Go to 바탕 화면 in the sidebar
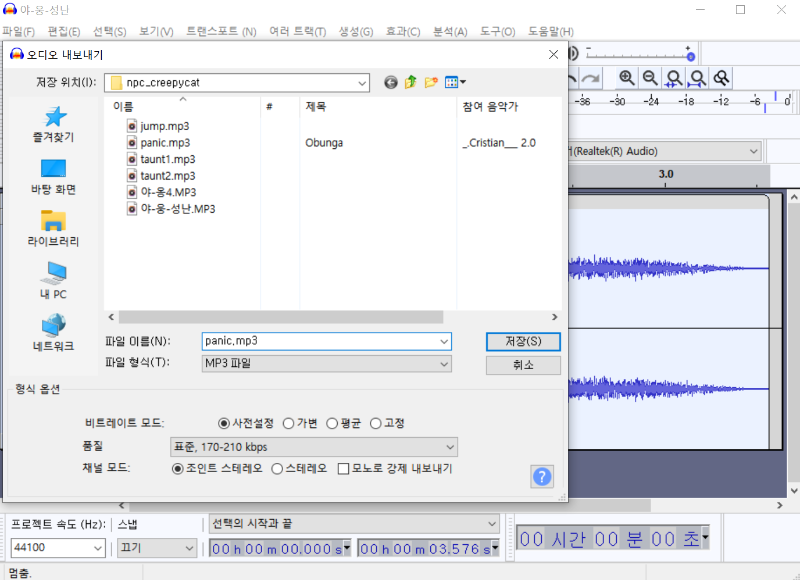 tap(54, 176)
